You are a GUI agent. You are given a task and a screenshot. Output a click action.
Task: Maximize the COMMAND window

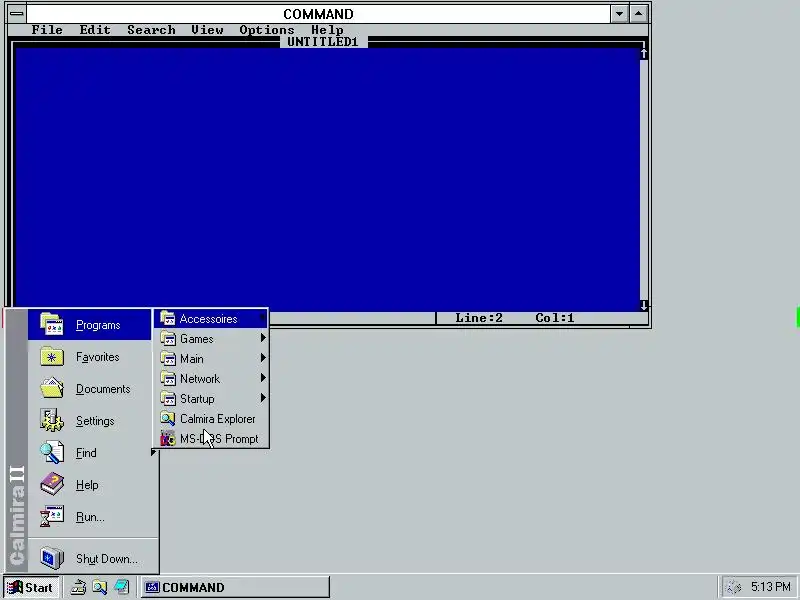click(x=639, y=14)
